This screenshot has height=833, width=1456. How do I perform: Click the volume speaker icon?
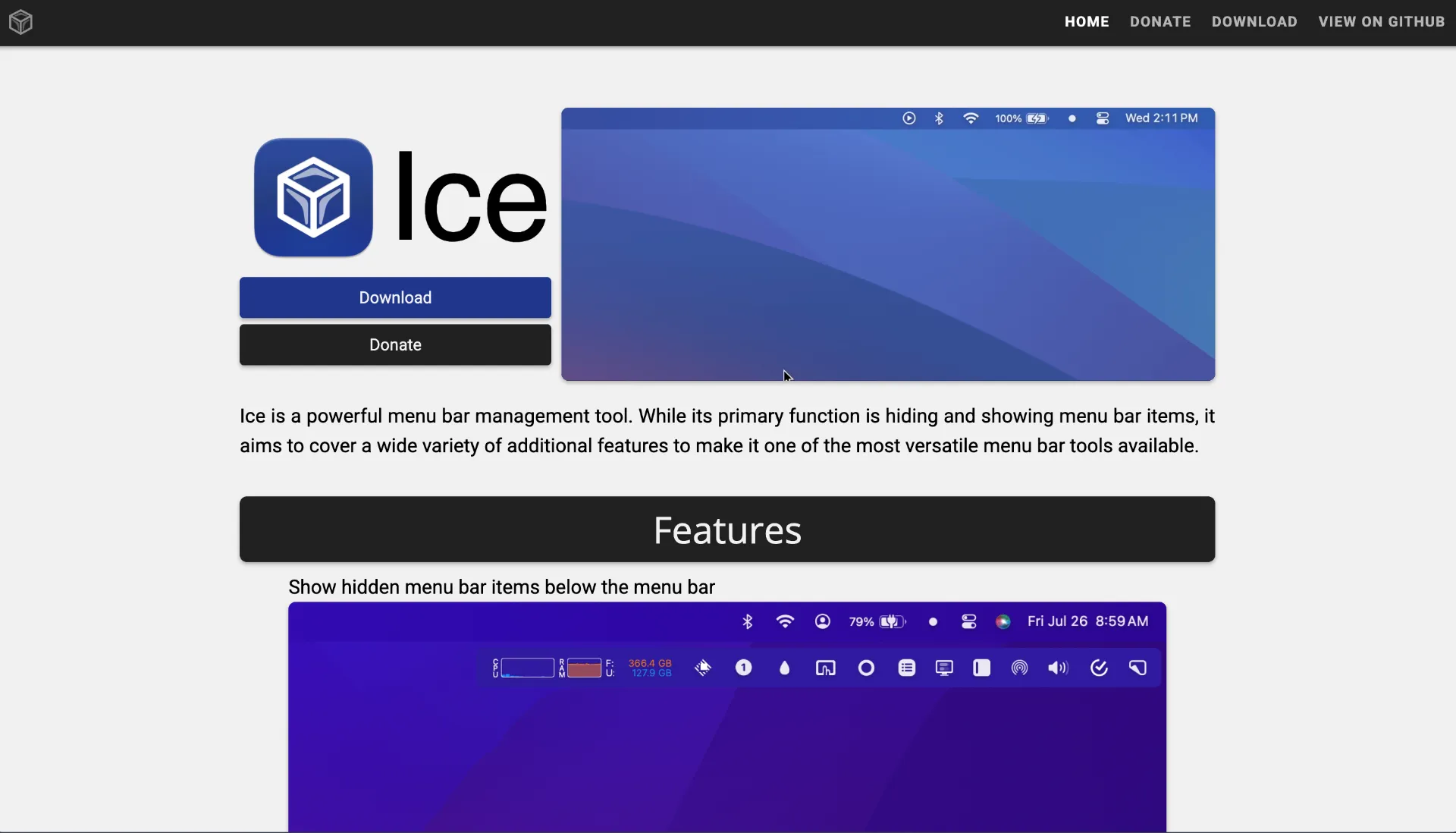coord(1058,668)
